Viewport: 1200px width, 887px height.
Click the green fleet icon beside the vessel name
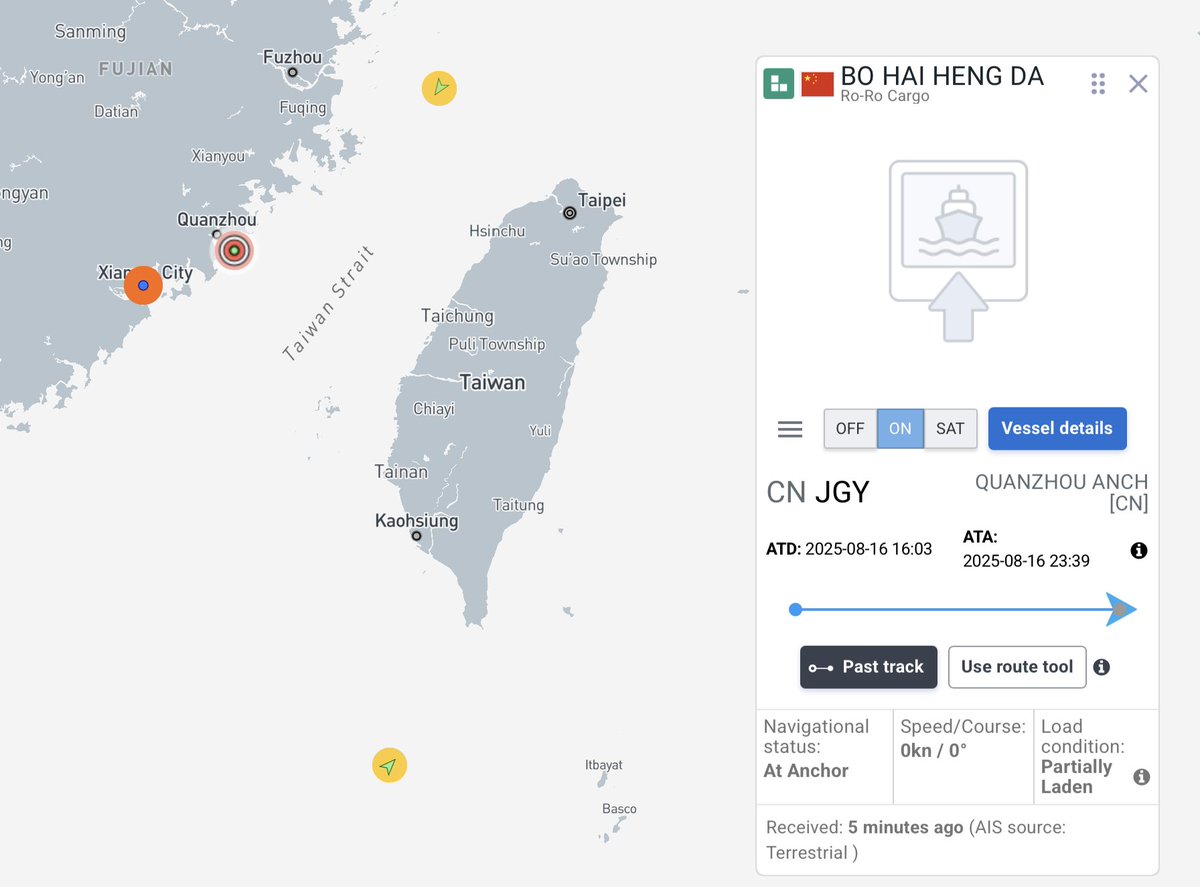(x=778, y=84)
